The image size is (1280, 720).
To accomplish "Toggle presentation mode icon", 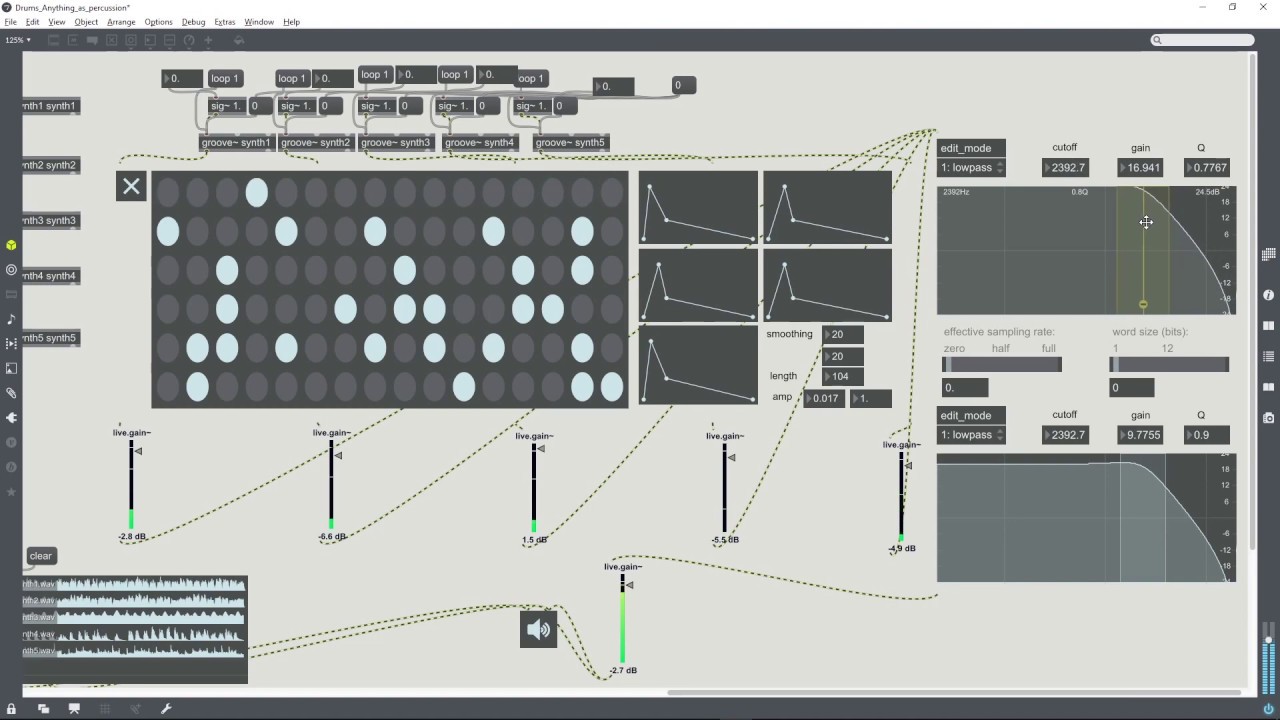I will pyautogui.click(x=74, y=708).
